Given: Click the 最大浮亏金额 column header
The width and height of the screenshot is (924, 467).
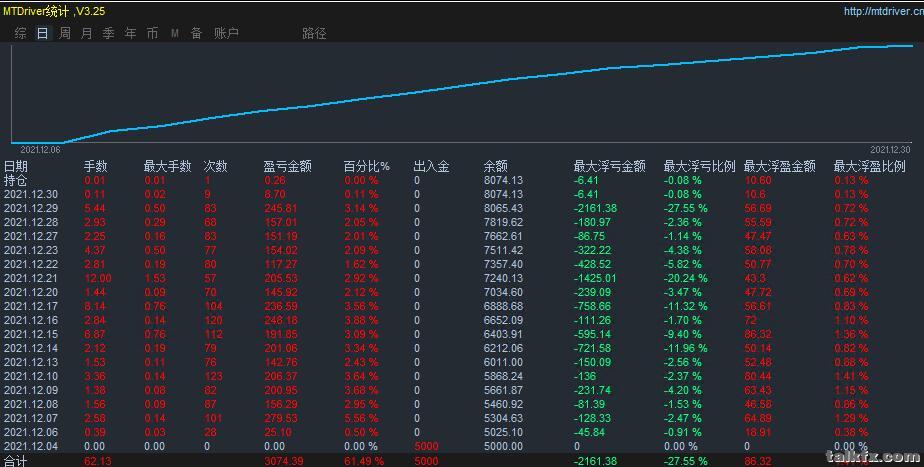Looking at the screenshot, I should pyautogui.click(x=609, y=166).
